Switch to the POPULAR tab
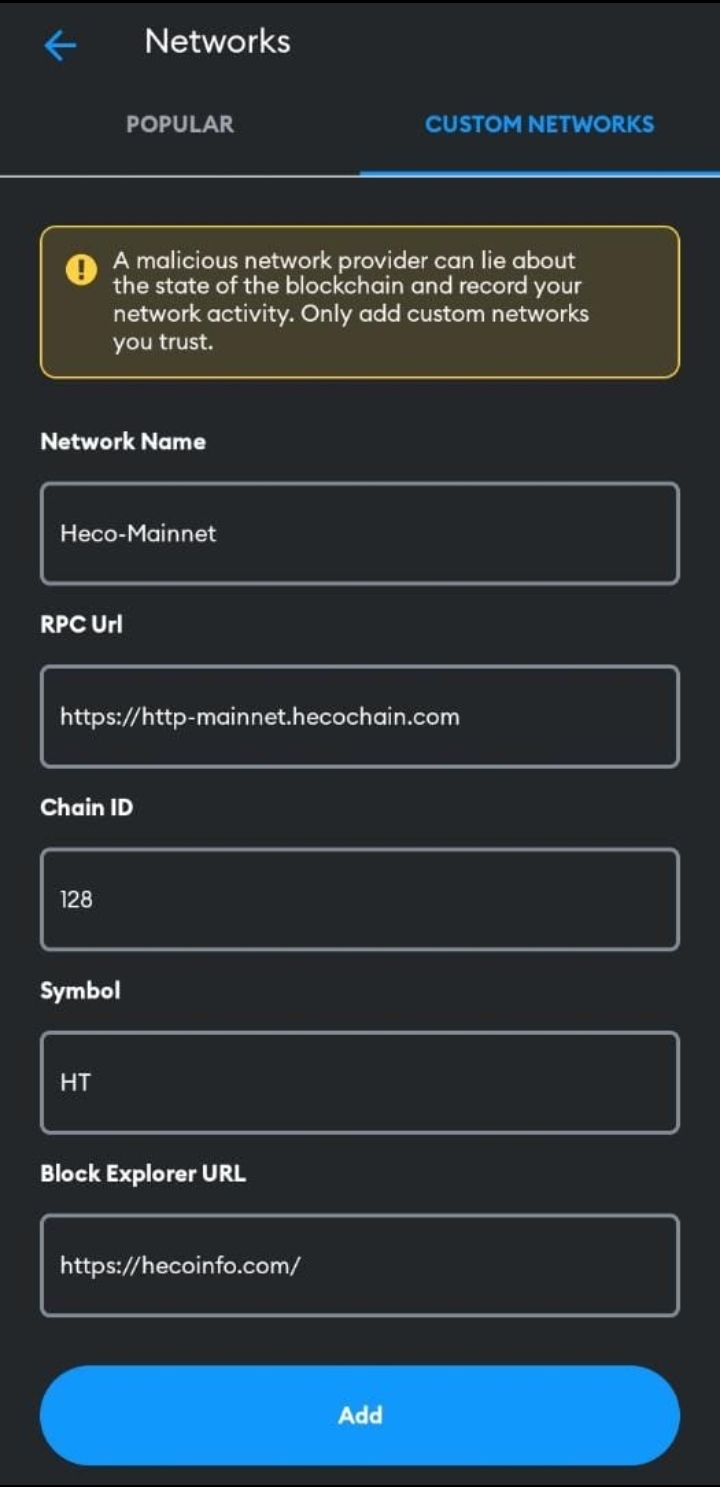 [179, 124]
